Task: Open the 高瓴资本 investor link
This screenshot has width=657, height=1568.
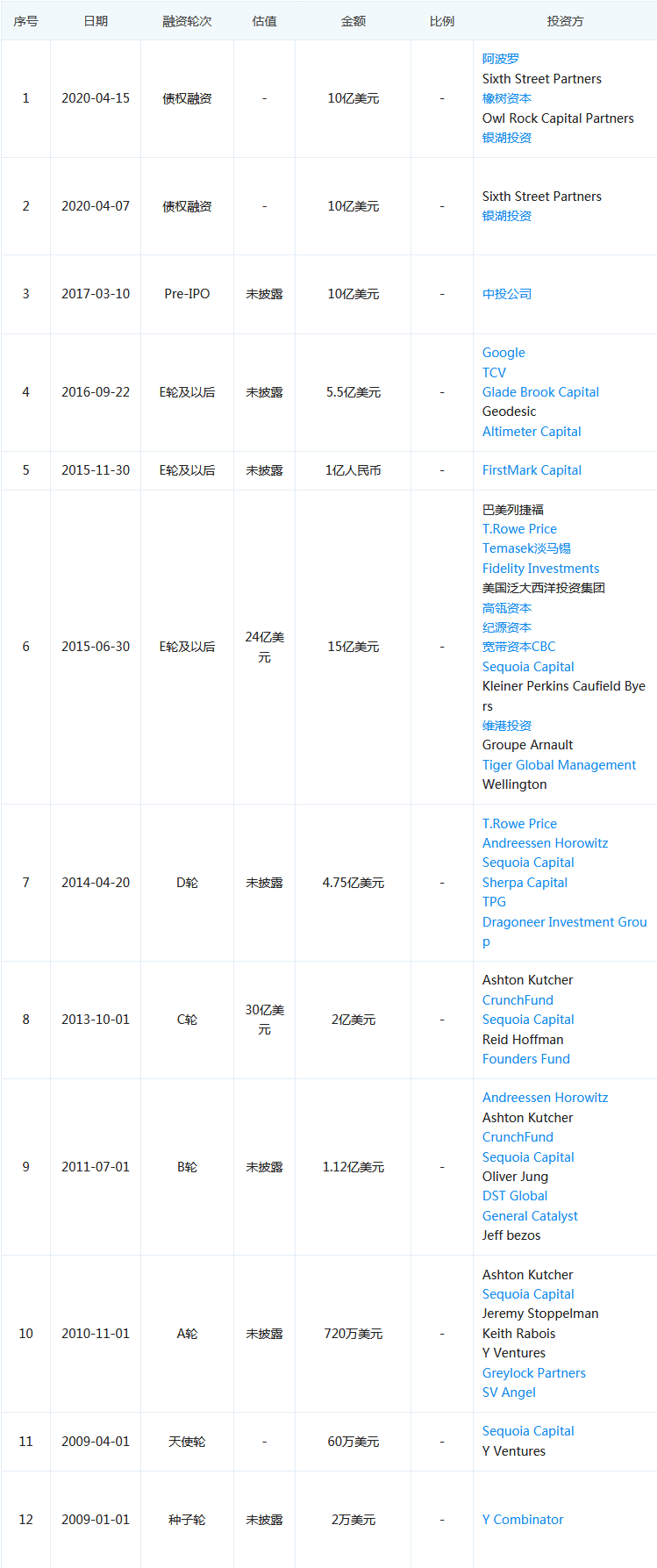Action: 506,608
